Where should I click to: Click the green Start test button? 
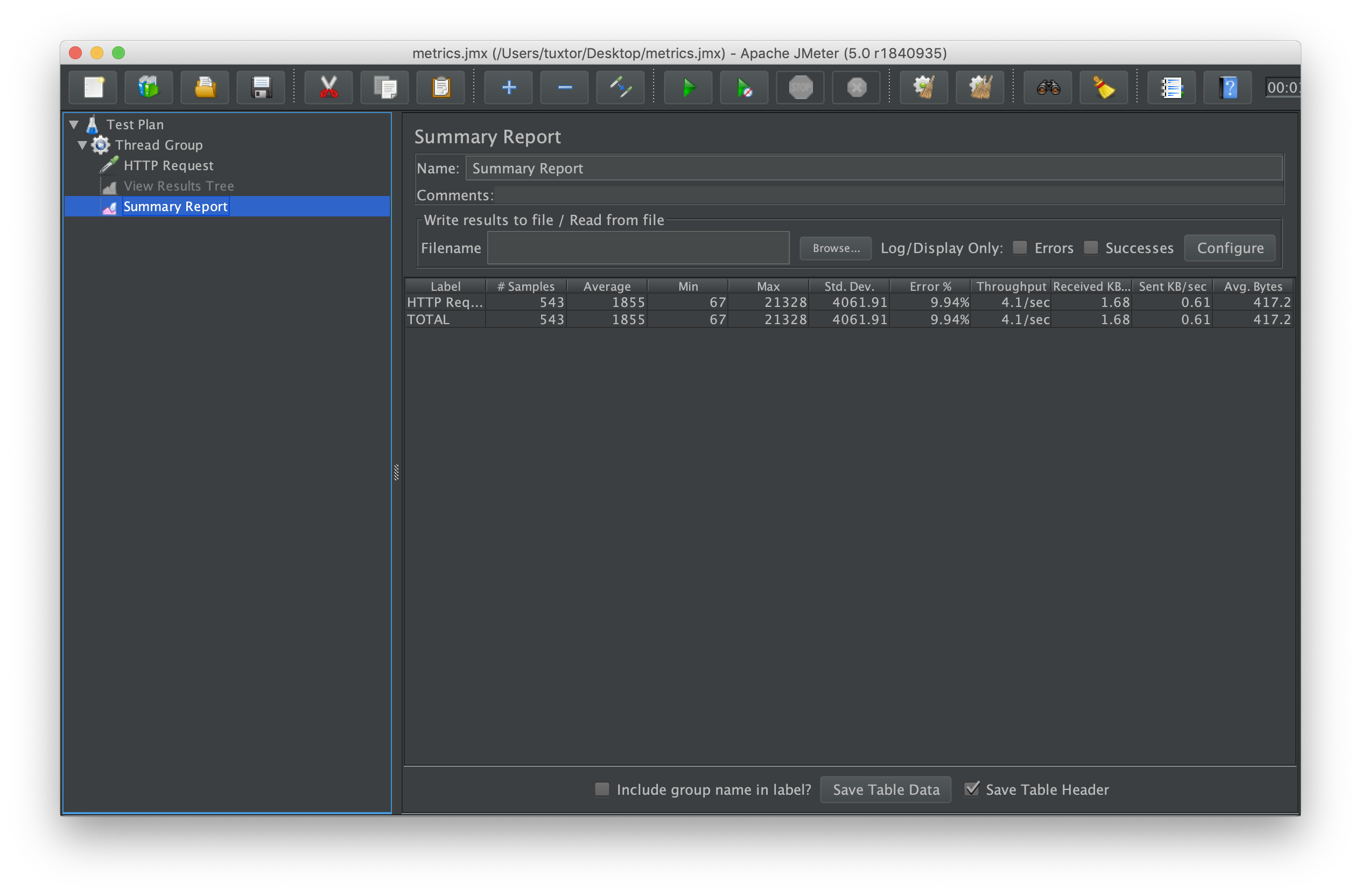[x=688, y=87]
